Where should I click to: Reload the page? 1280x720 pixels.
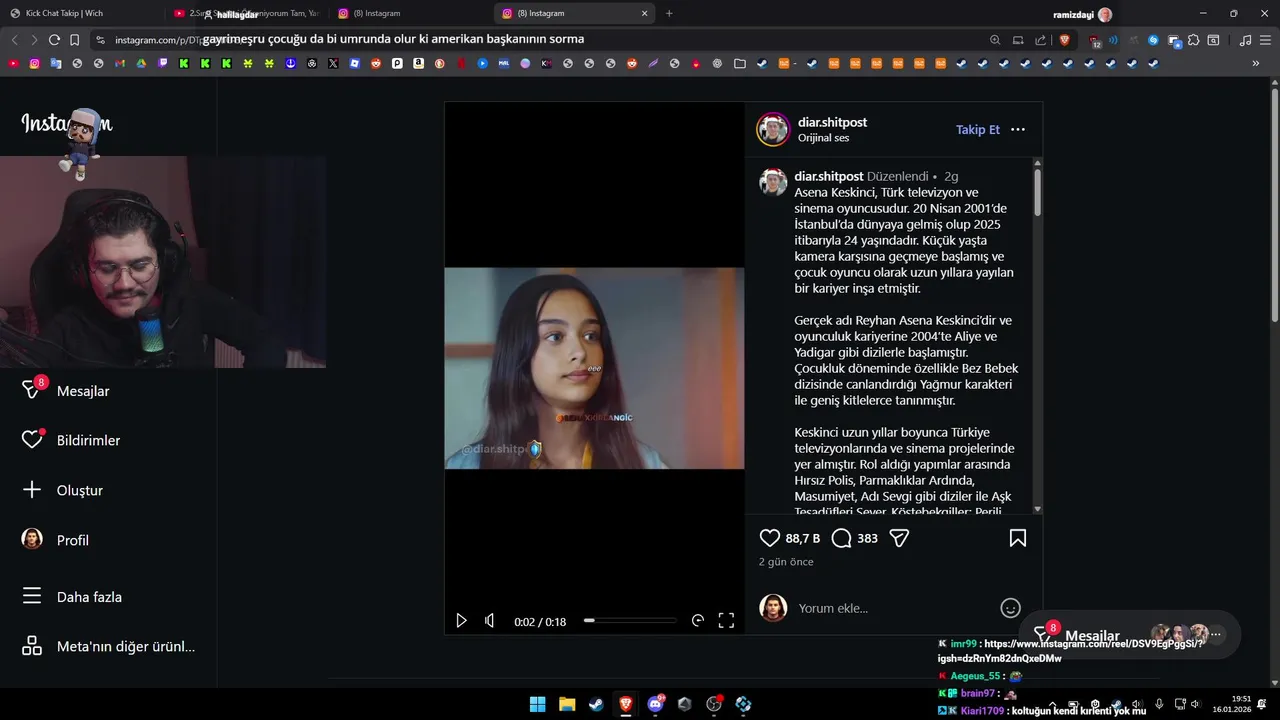54,40
